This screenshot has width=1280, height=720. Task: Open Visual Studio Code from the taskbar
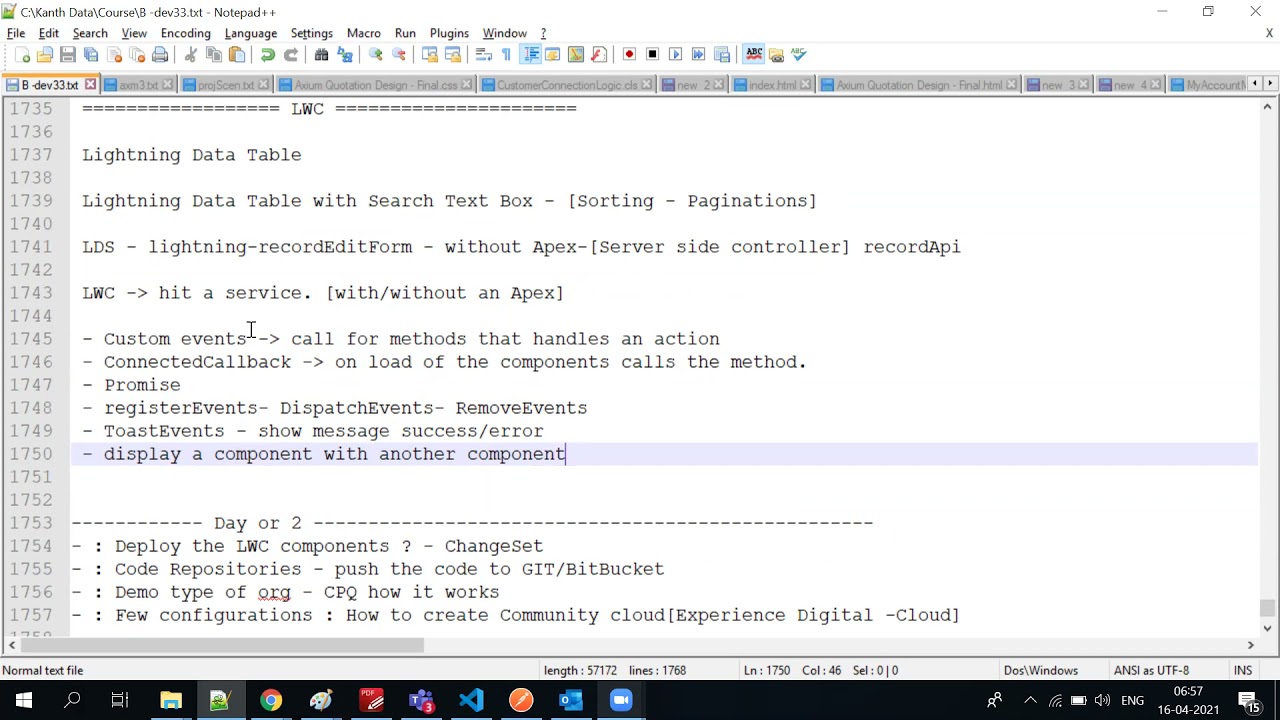[x=471, y=700]
